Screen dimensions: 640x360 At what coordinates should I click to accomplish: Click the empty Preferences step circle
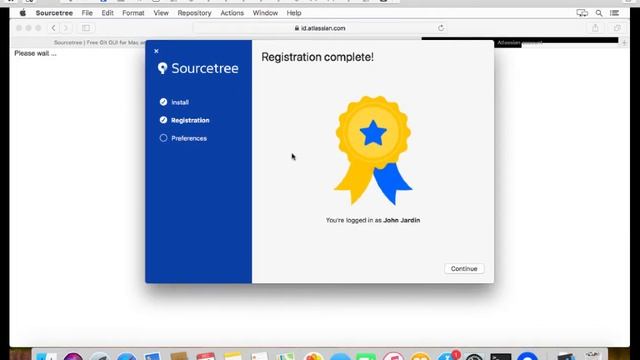[163, 138]
